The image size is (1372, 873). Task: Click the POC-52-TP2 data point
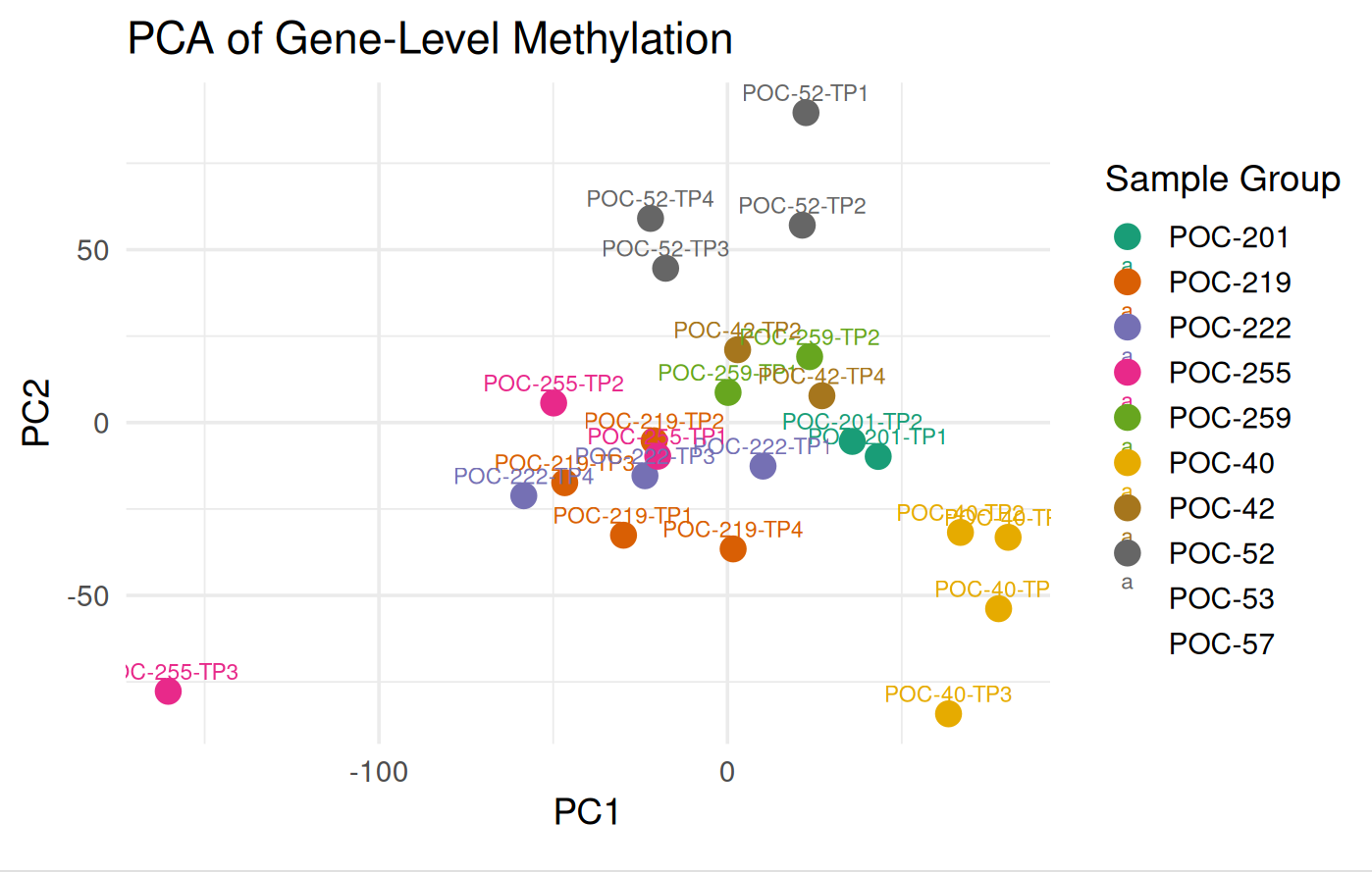point(802,225)
